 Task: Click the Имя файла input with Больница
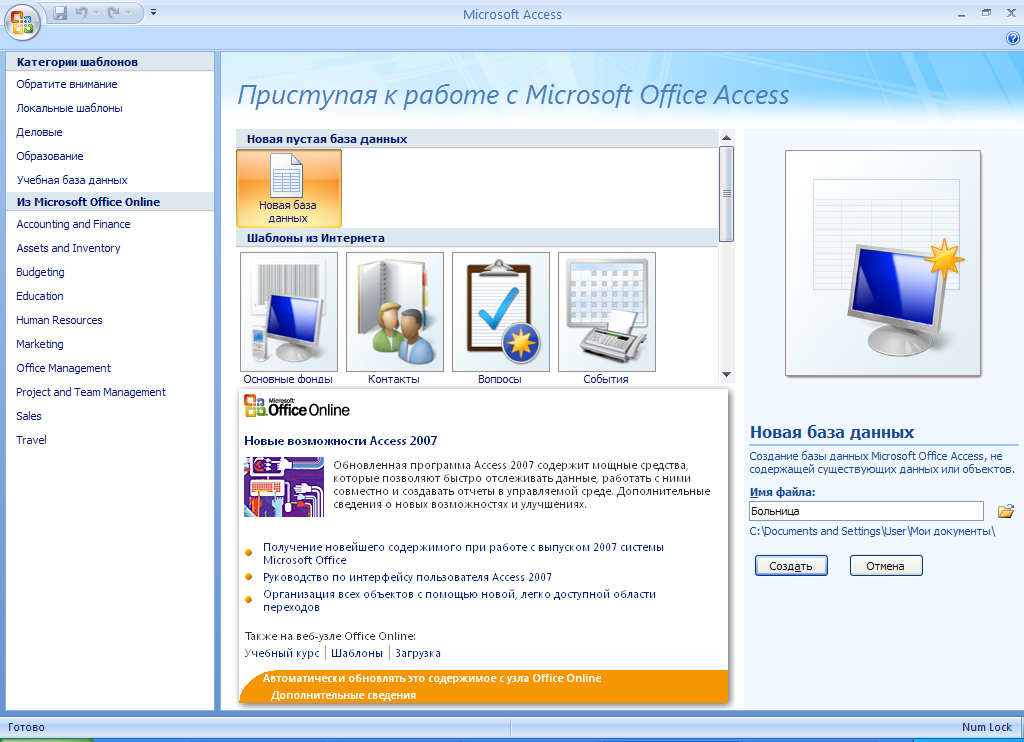866,511
